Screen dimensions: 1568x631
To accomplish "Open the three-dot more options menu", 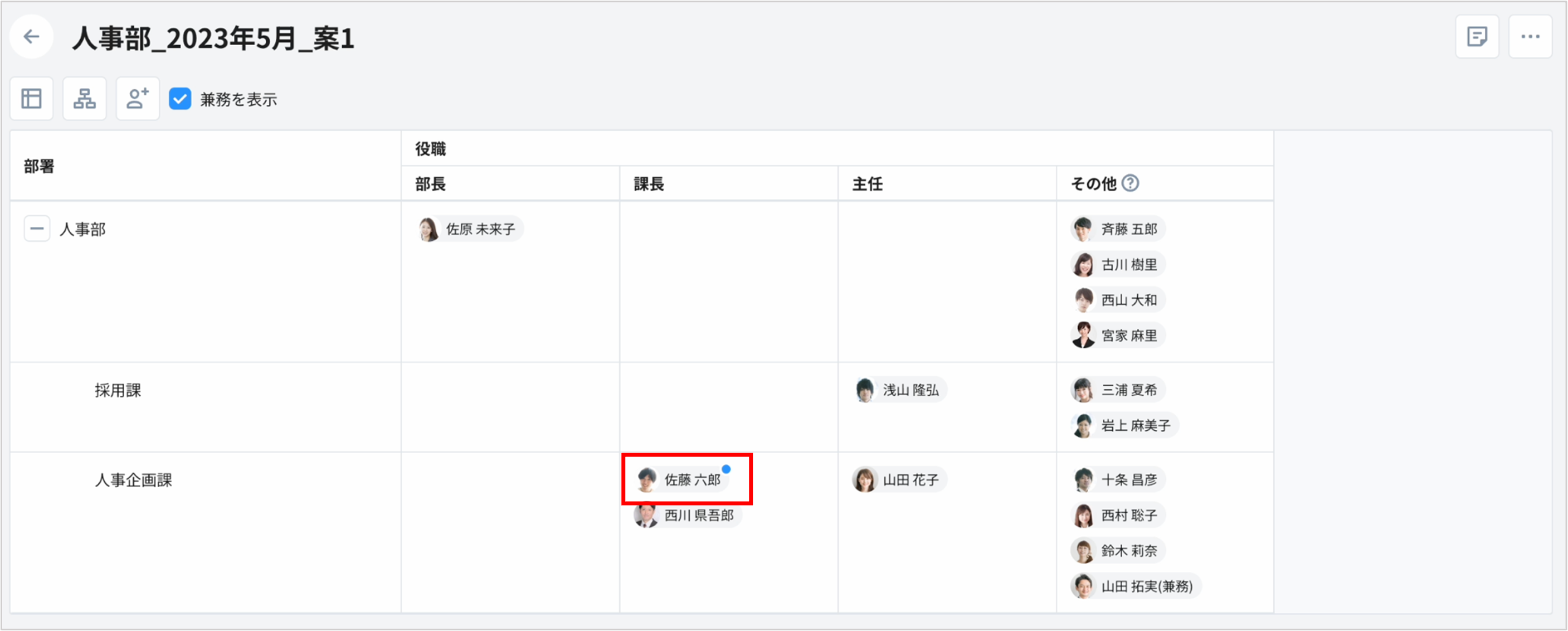I will point(1530,37).
